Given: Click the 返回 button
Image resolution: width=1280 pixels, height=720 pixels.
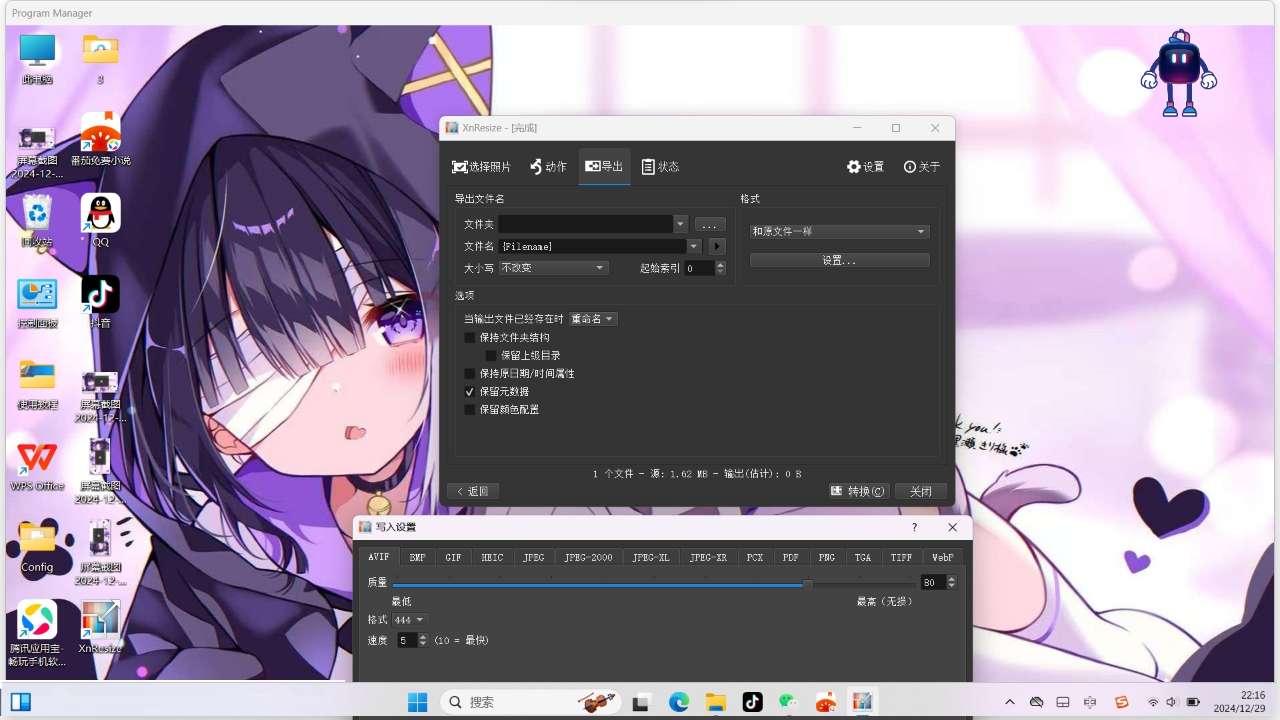Looking at the screenshot, I should (473, 491).
